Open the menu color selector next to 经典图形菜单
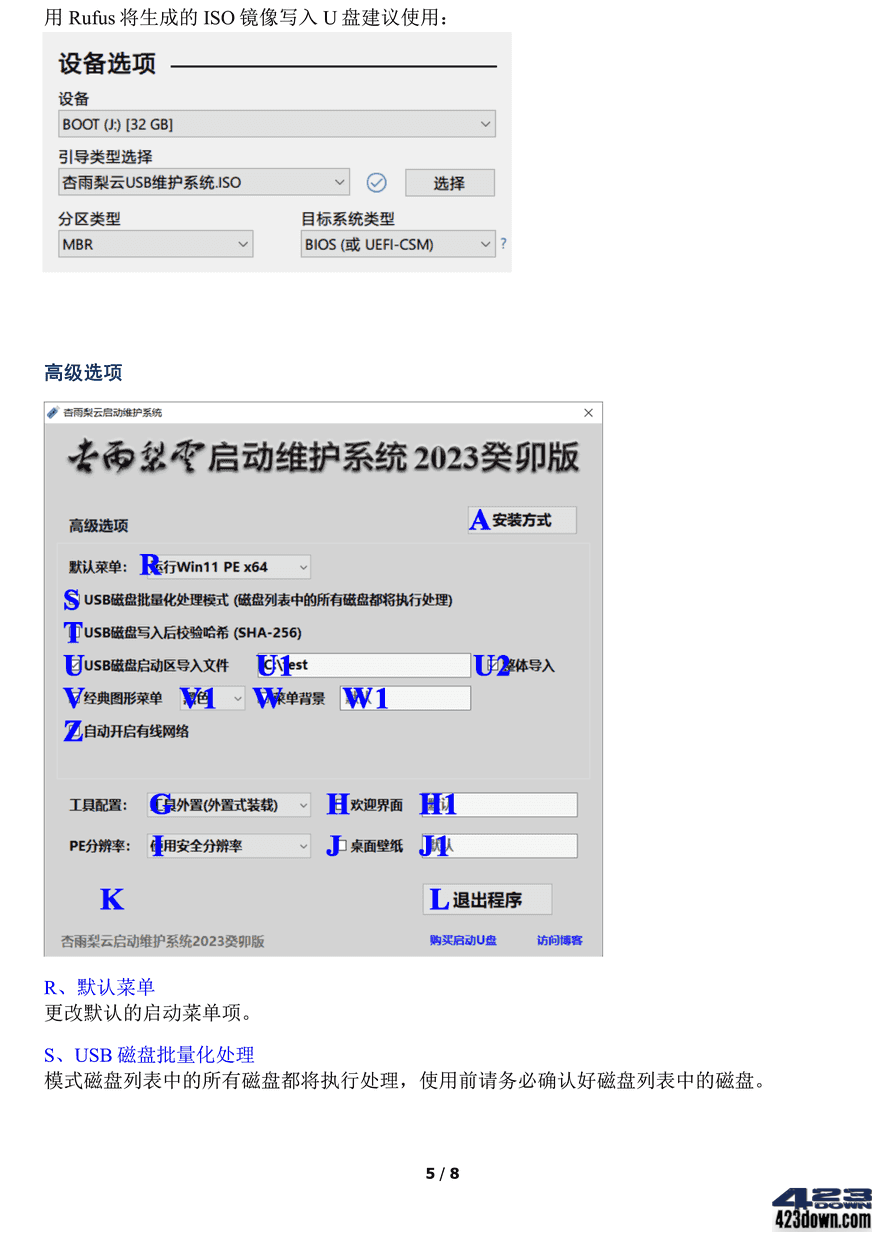Viewport: 880px width, 1244px height. click(x=211, y=698)
